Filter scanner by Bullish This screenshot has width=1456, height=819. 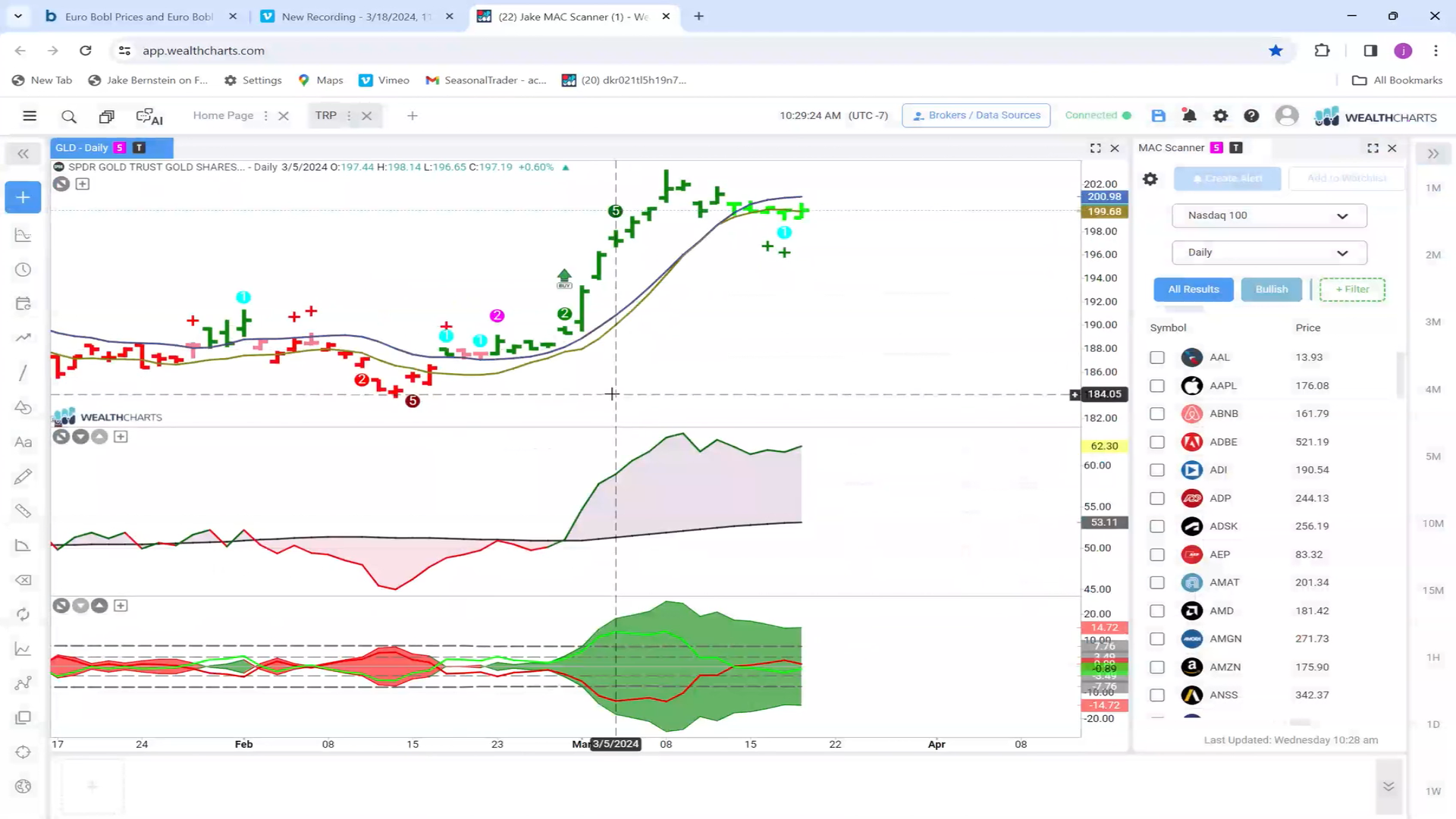tap(1272, 289)
